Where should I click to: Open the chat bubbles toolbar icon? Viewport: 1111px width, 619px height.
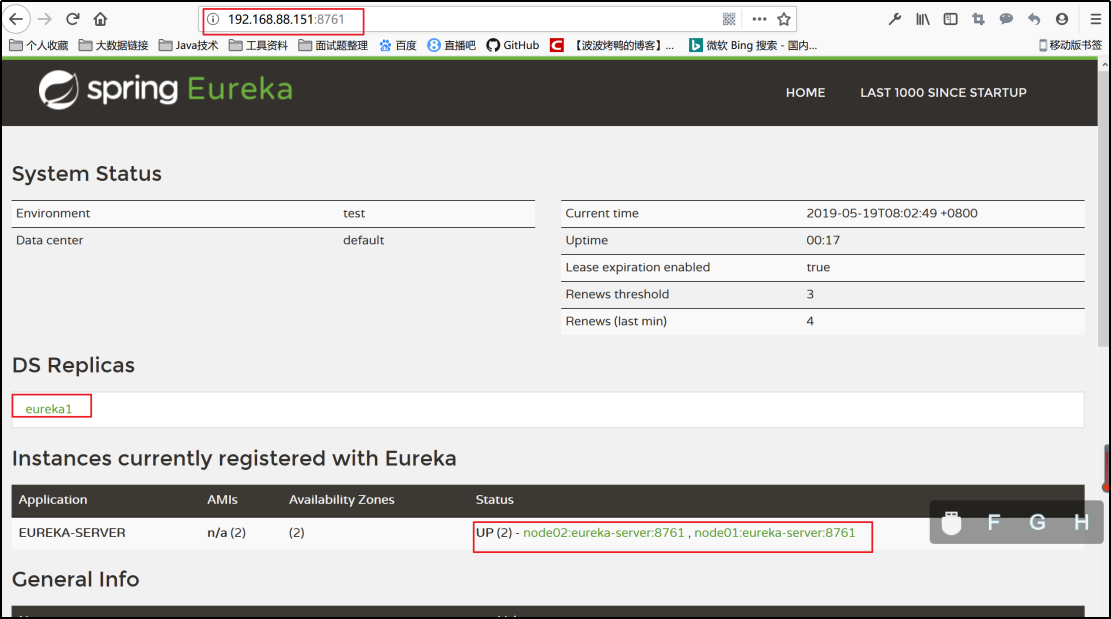coord(1006,19)
